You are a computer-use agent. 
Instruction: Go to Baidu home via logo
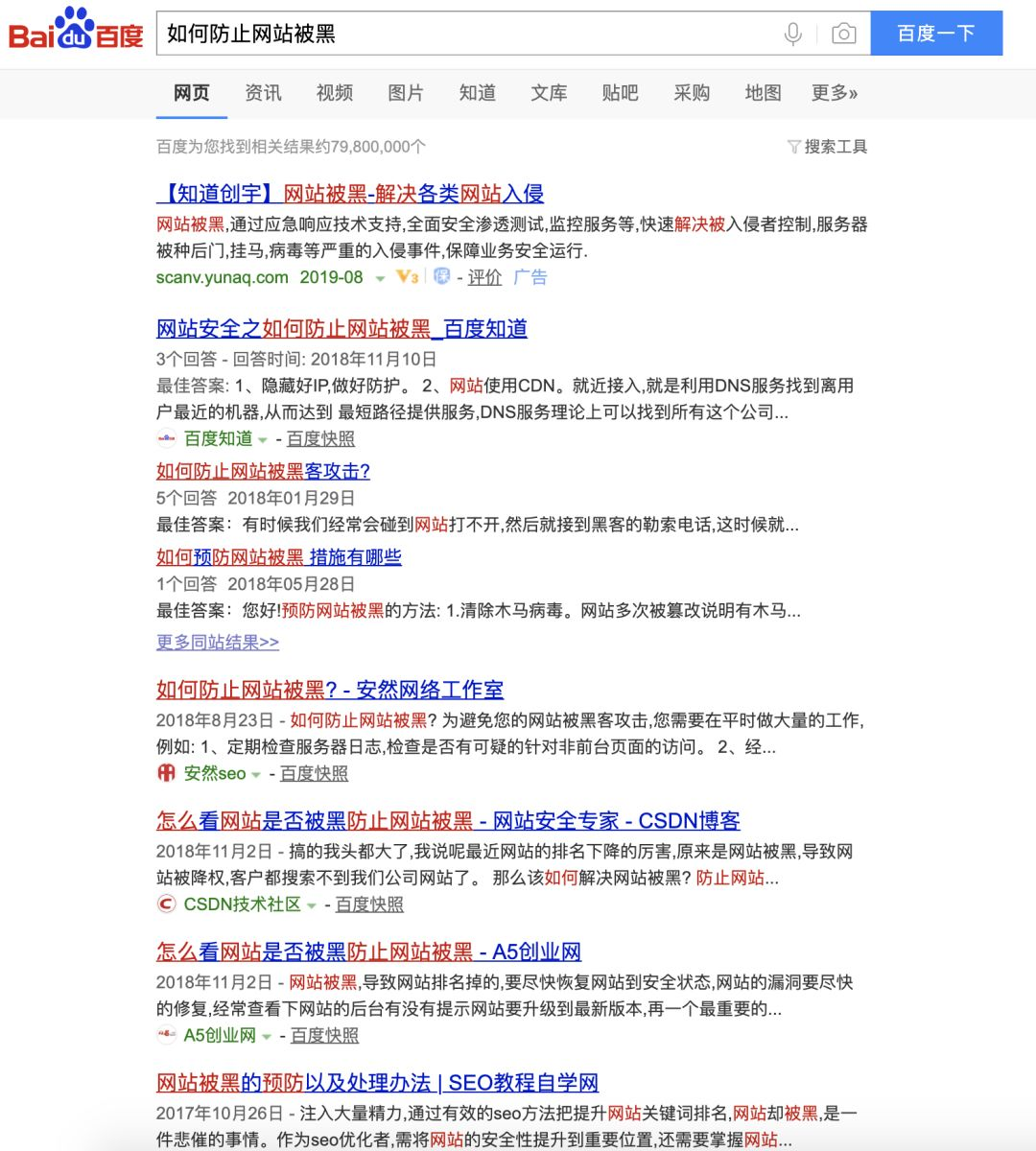coord(76,31)
